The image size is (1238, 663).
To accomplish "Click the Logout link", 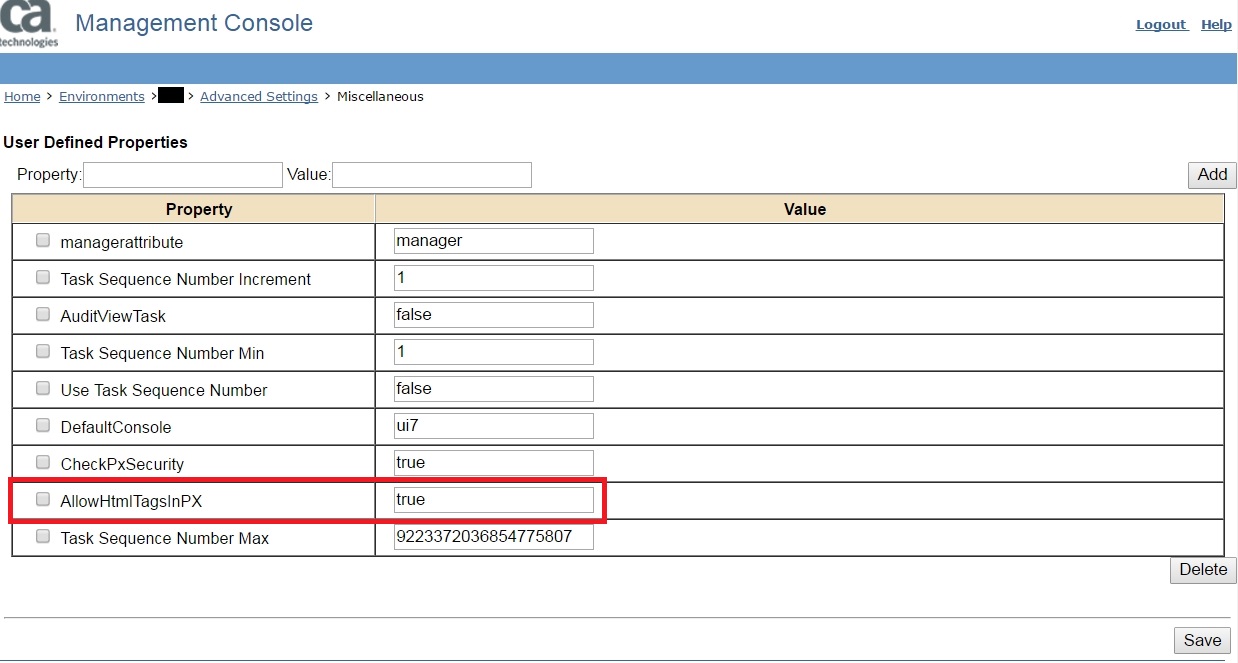I will 1160,25.
